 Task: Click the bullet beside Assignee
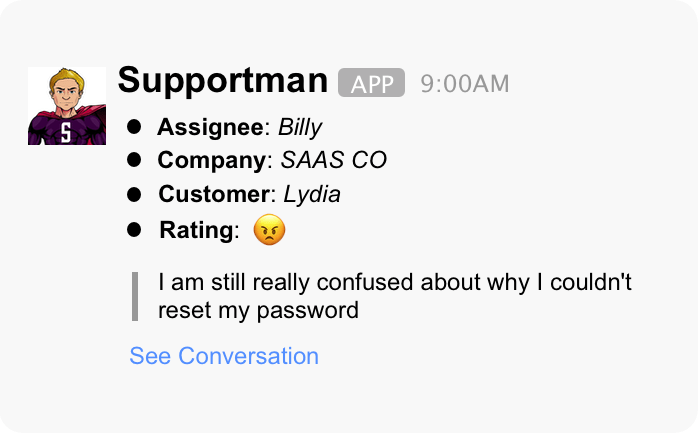[x=135, y=127]
